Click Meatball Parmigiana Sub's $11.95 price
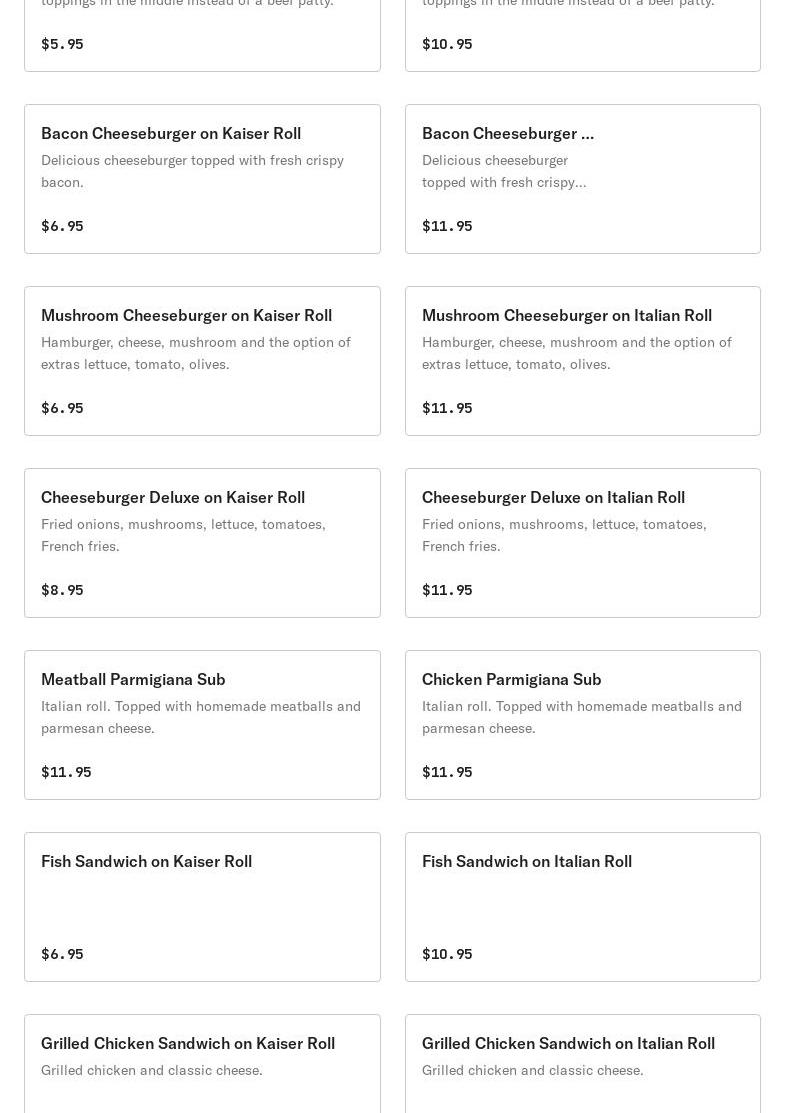This screenshot has width=785, height=1113. point(66,772)
